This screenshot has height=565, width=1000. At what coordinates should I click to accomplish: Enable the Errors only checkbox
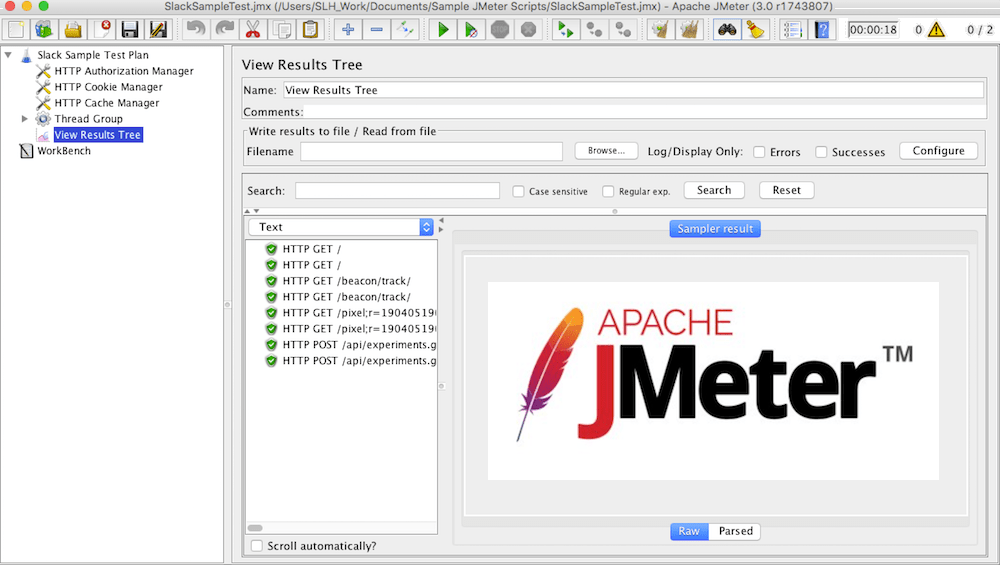(x=759, y=152)
